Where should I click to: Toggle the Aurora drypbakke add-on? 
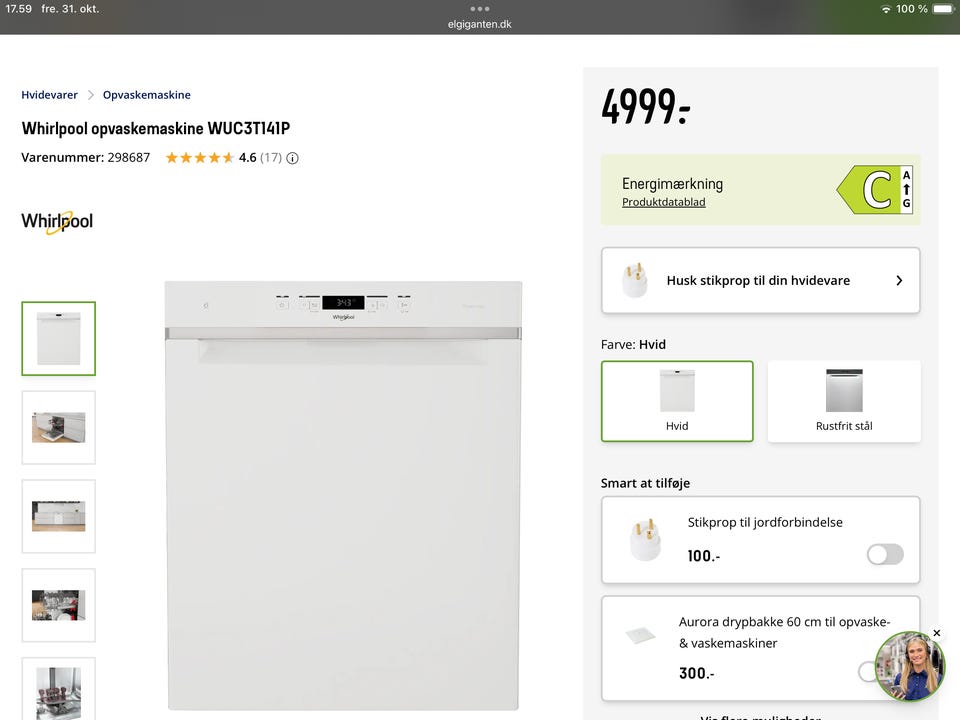coord(868,672)
